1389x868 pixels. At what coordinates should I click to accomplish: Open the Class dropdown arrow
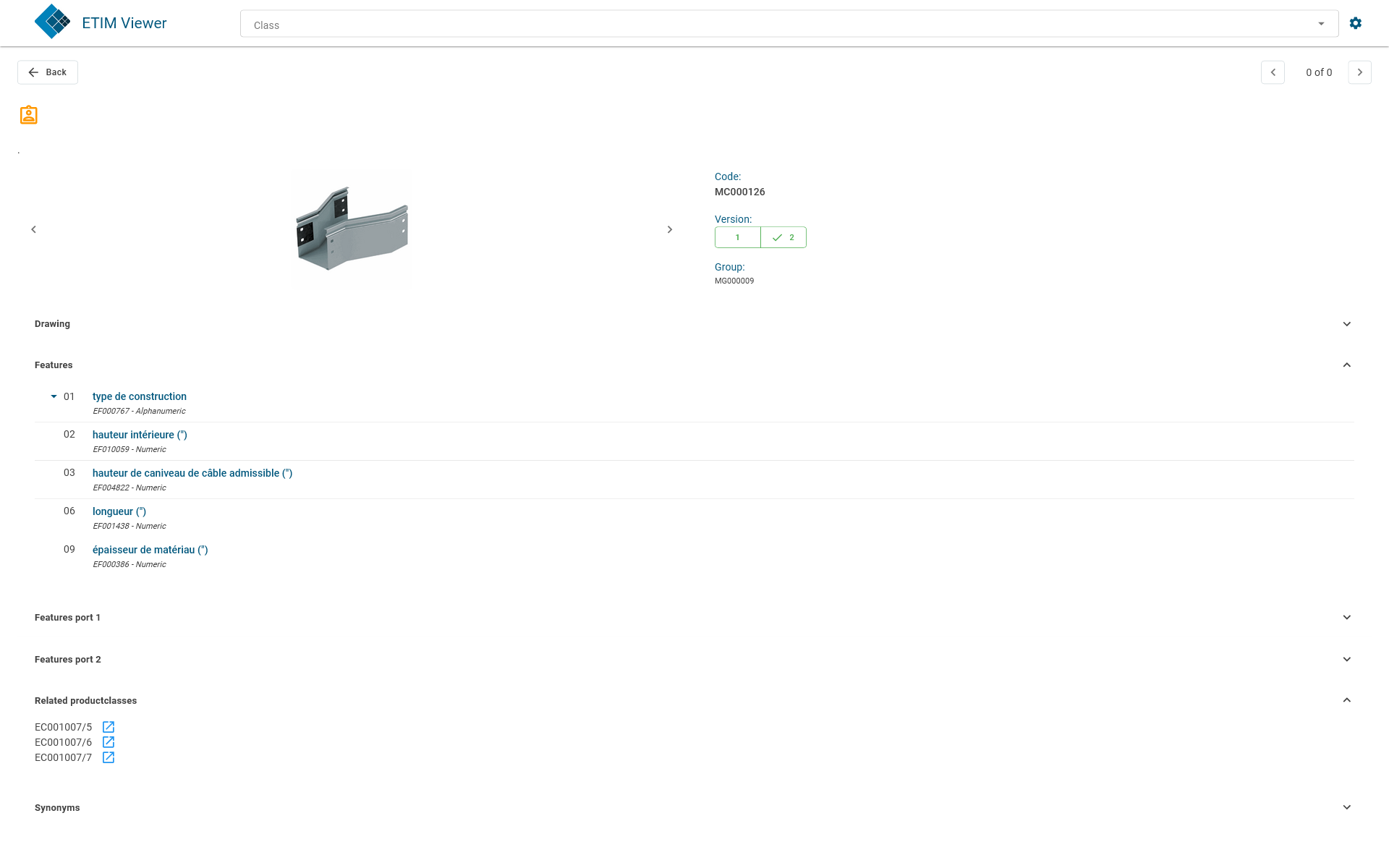point(1321,24)
